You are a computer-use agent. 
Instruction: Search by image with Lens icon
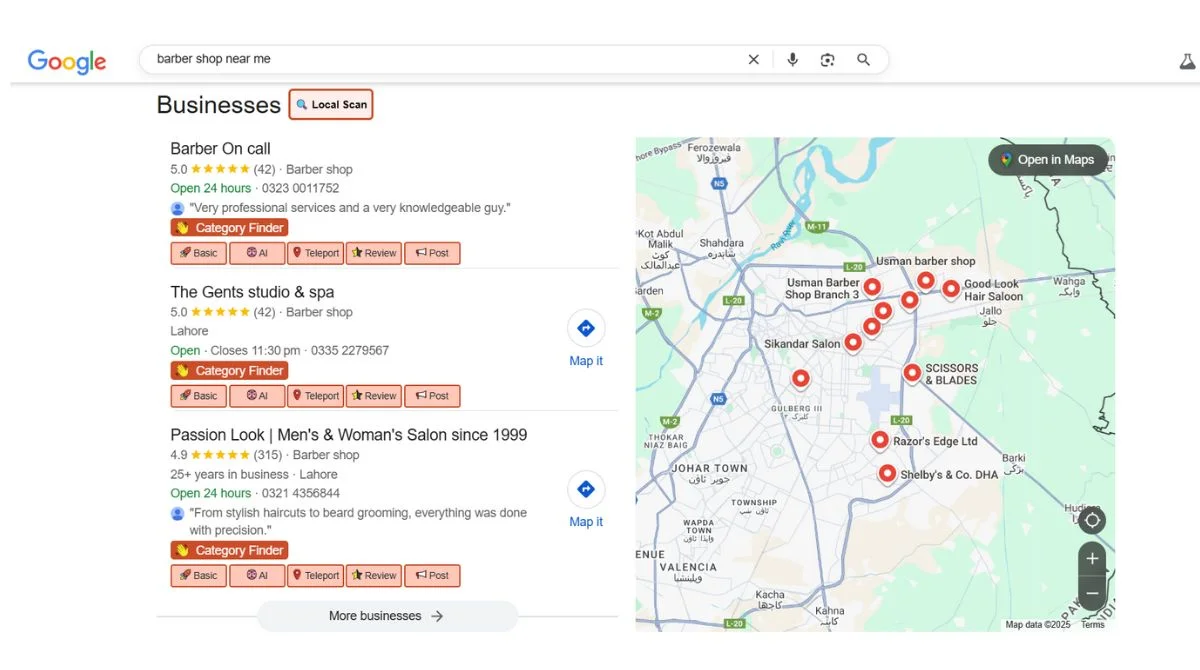(x=827, y=60)
